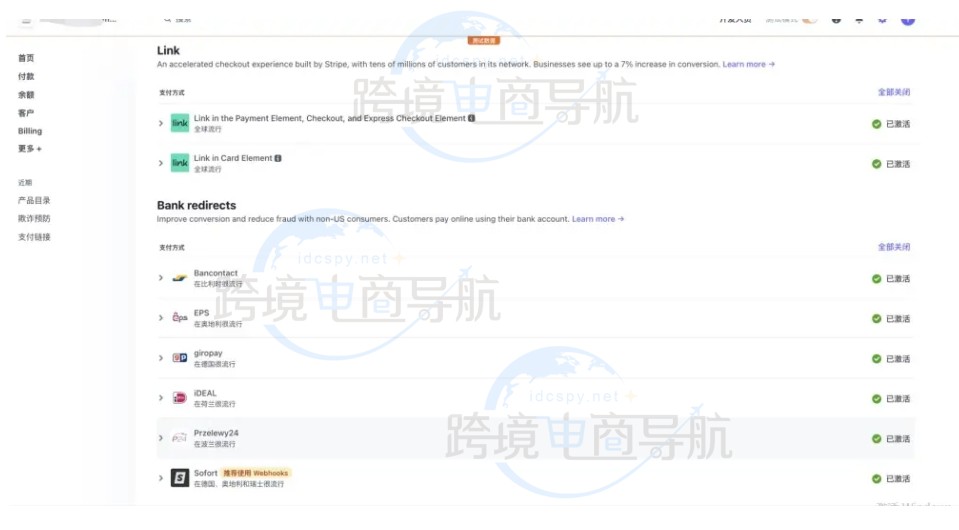Expand the Przelewy24 payment method row
The image size is (959, 530).
pos(161,438)
